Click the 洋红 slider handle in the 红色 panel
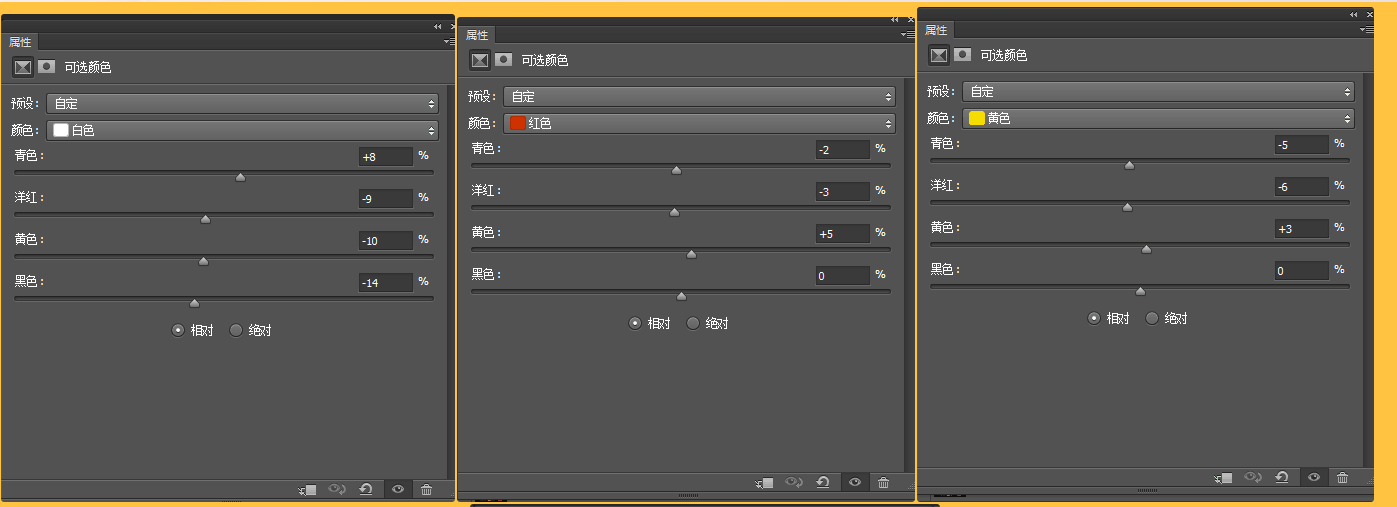The height and width of the screenshot is (507, 1397). pos(674,212)
